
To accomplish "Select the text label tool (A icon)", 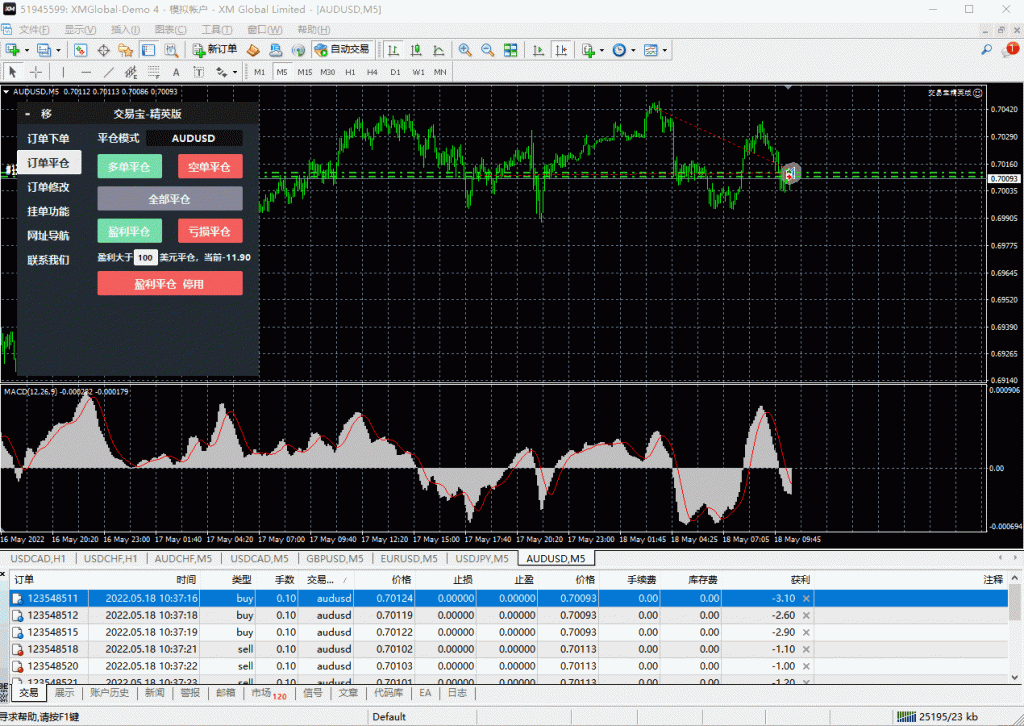I will [175, 71].
